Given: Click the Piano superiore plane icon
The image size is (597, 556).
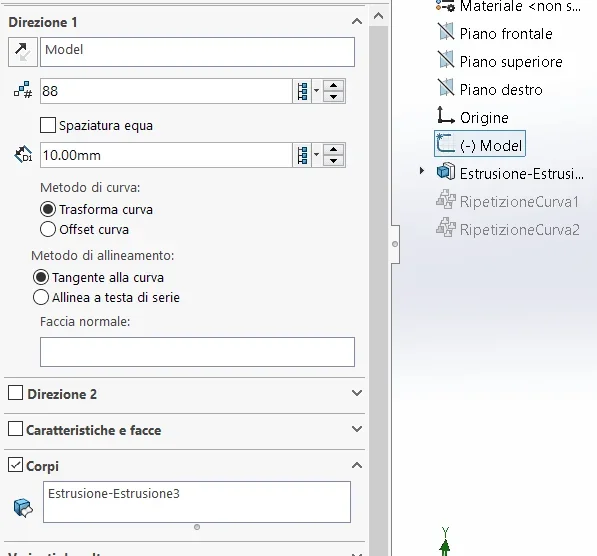Looking at the screenshot, I should pyautogui.click(x=445, y=60).
